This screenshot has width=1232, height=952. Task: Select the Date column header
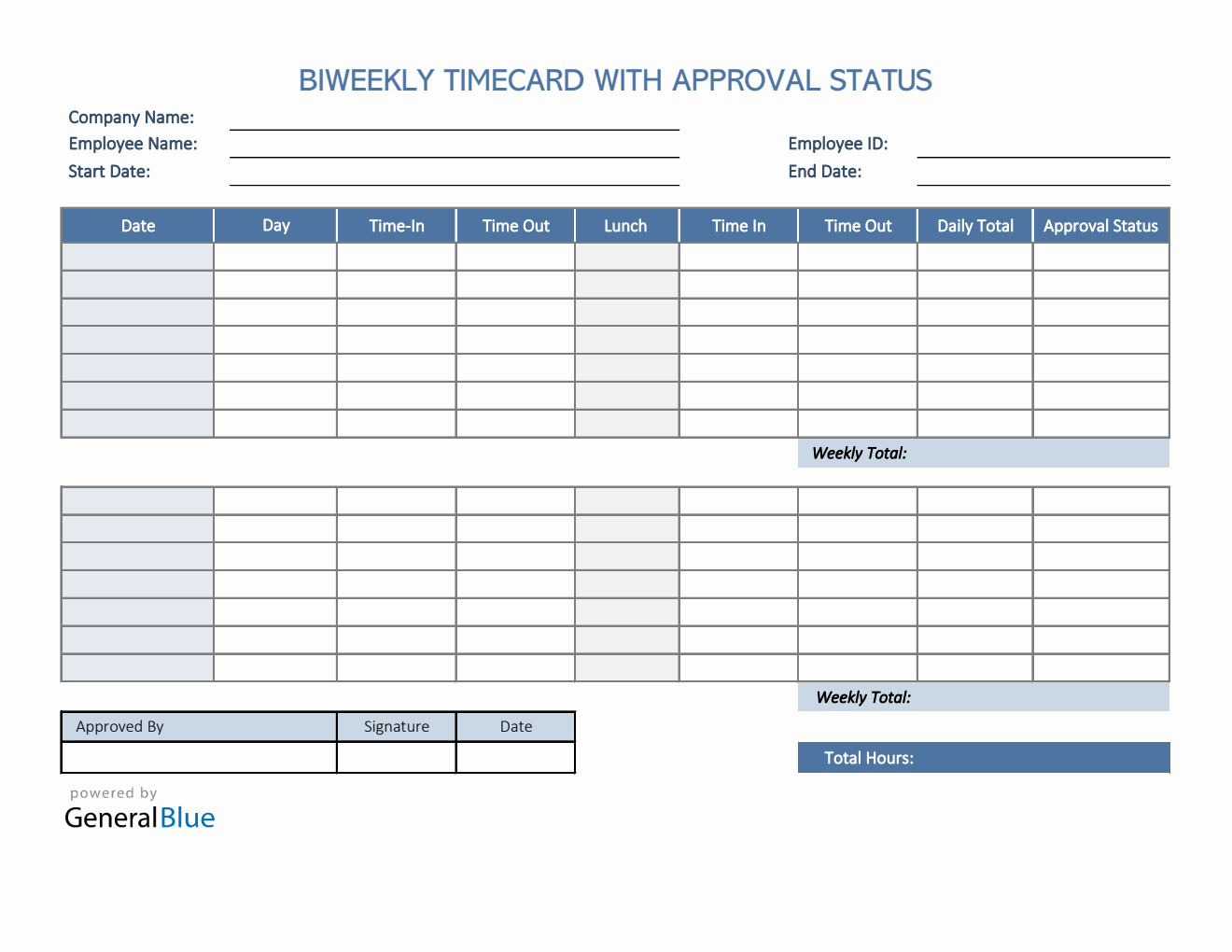click(136, 225)
